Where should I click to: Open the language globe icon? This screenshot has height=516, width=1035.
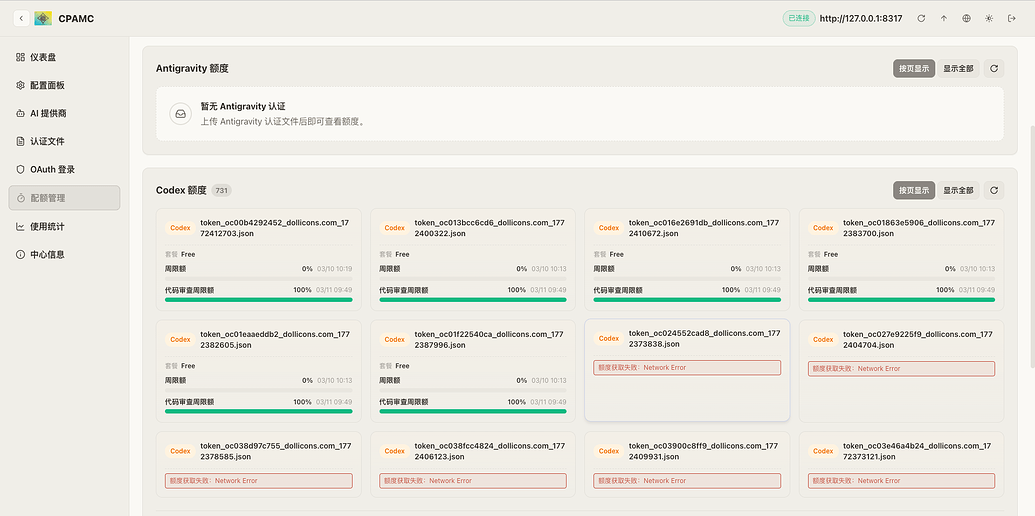tap(966, 18)
